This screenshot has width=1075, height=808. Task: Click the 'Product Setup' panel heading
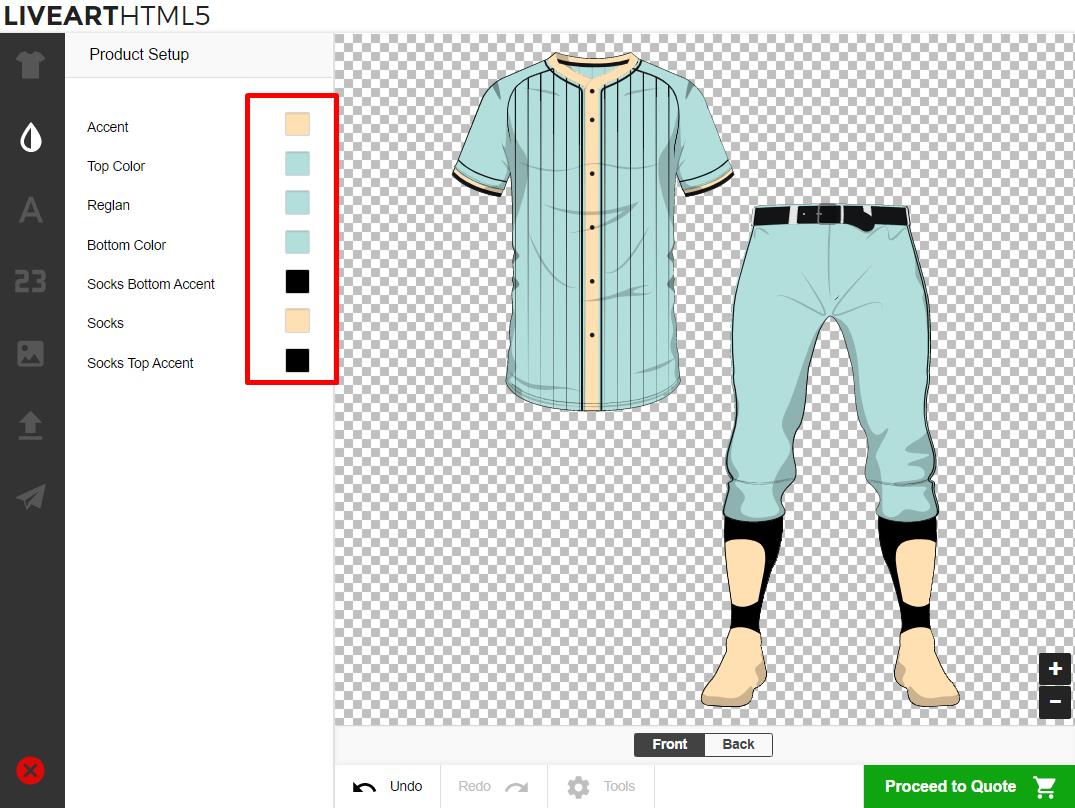(x=139, y=54)
